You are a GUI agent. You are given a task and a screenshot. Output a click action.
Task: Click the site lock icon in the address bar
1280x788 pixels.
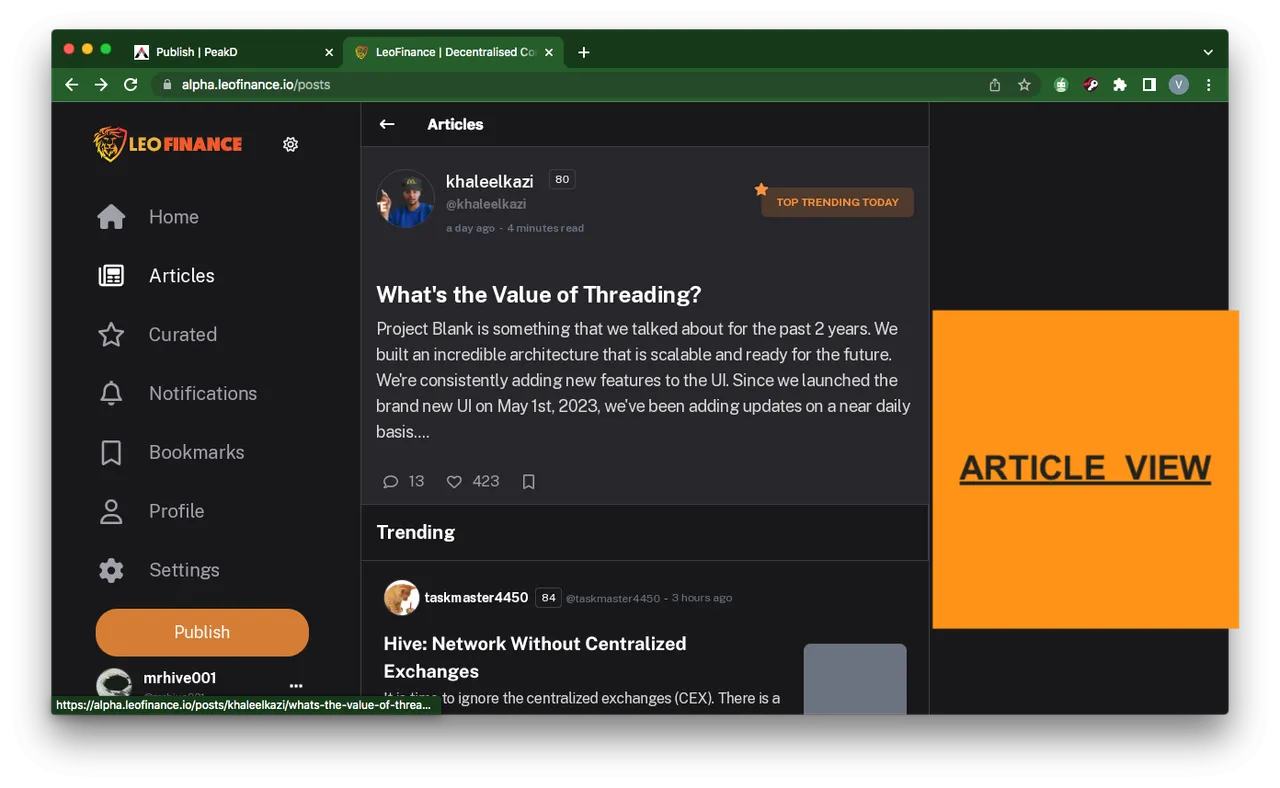click(x=167, y=85)
